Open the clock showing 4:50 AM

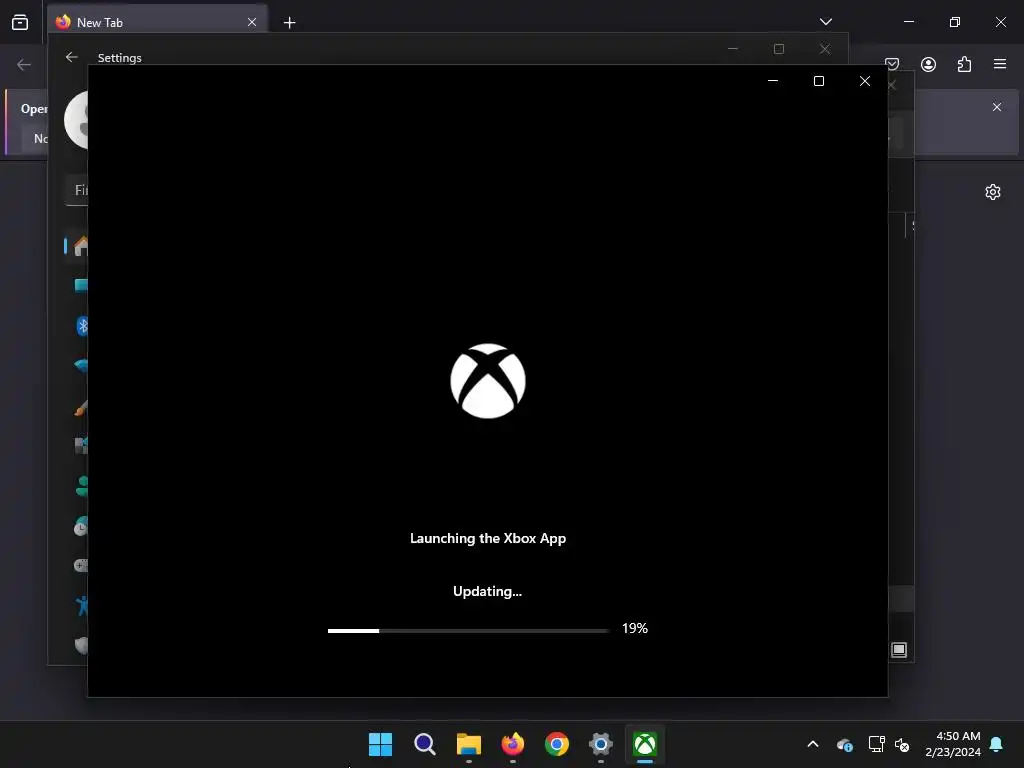point(953,744)
